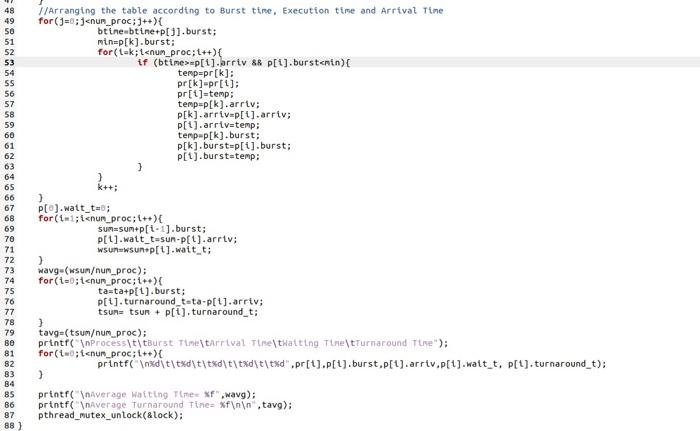Screen dimensions: 700x431
Task: Click 'p[i].turnaround_t=ta-p[i].arriv;' line
Action: [180, 301]
